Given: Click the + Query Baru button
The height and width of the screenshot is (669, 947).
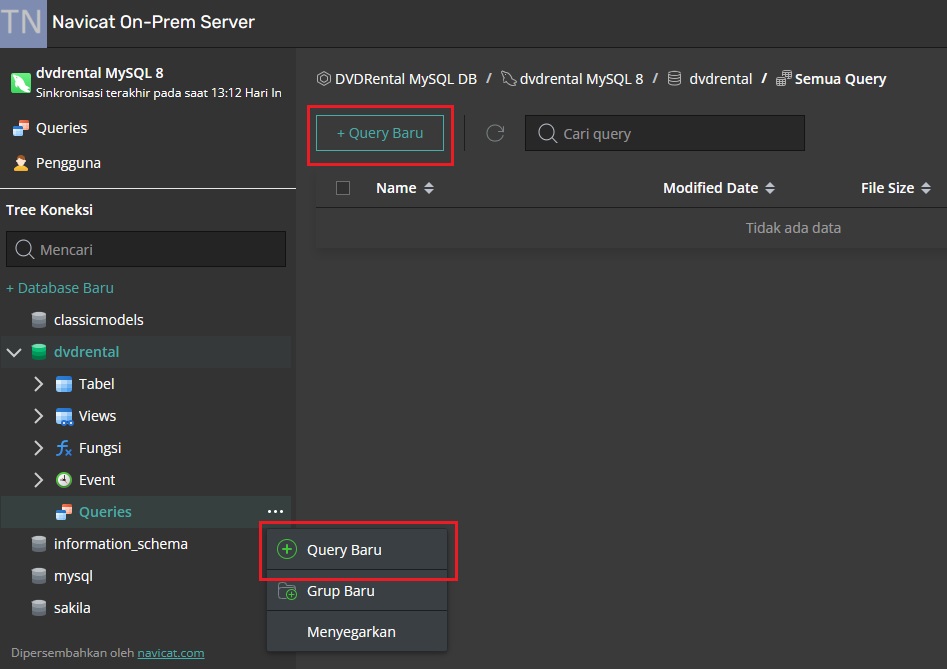Looking at the screenshot, I should click(x=380, y=133).
